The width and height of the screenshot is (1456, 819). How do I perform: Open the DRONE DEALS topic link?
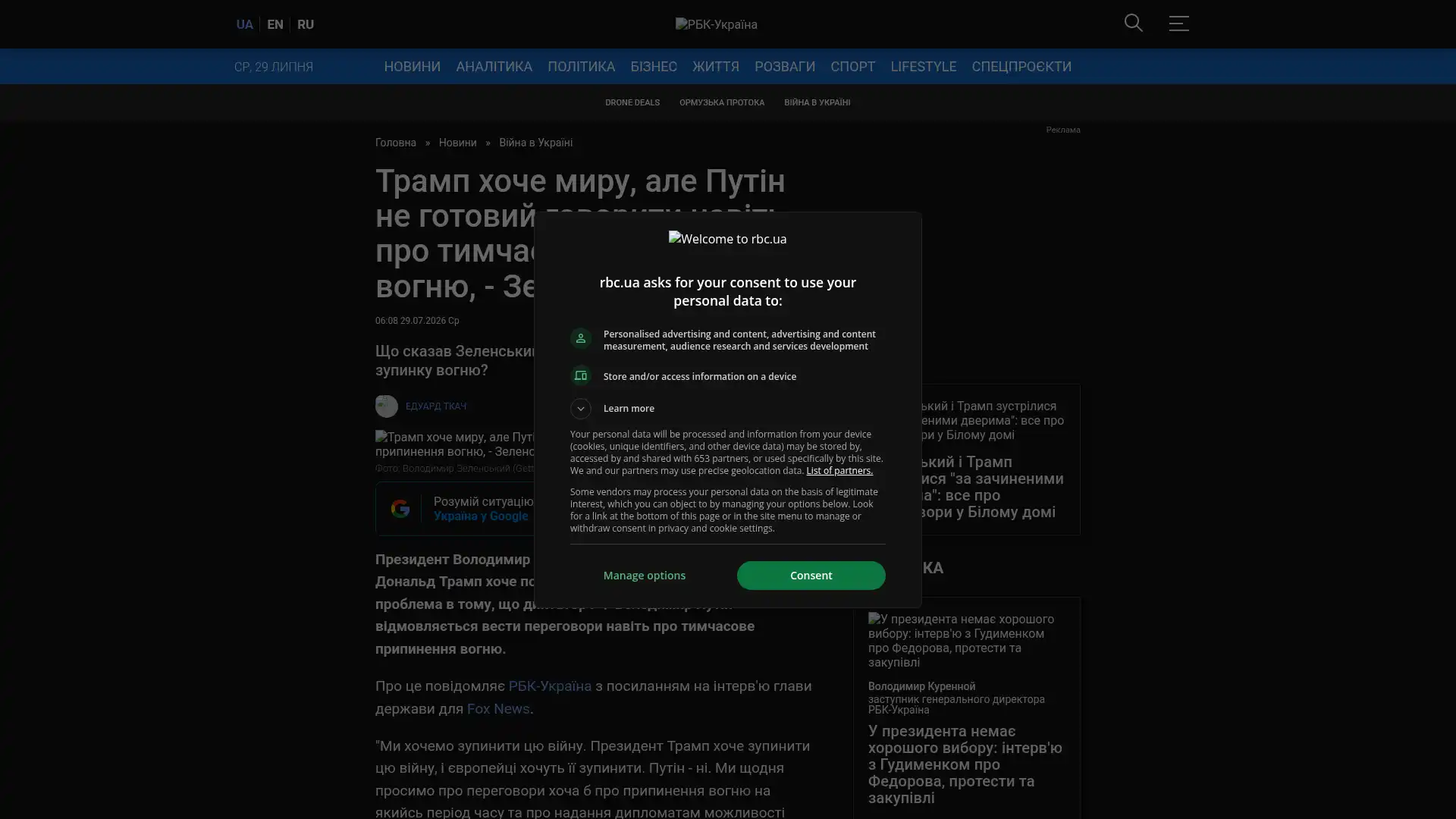[x=632, y=102]
